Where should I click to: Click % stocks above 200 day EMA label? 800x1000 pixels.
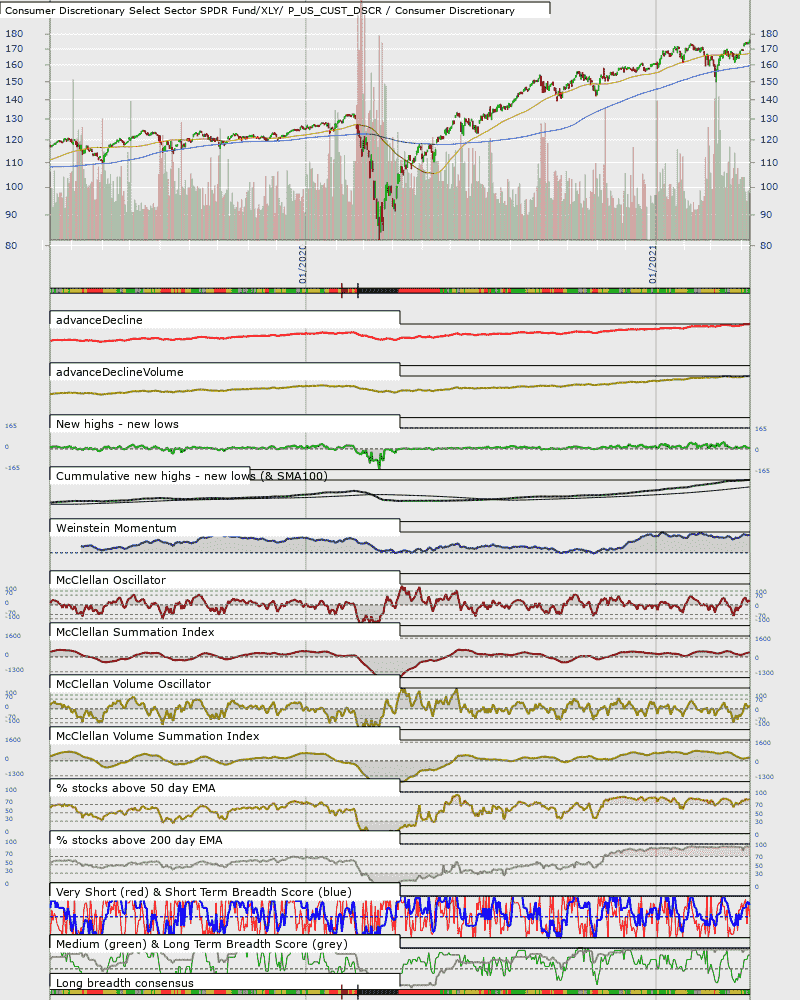click(x=139, y=840)
